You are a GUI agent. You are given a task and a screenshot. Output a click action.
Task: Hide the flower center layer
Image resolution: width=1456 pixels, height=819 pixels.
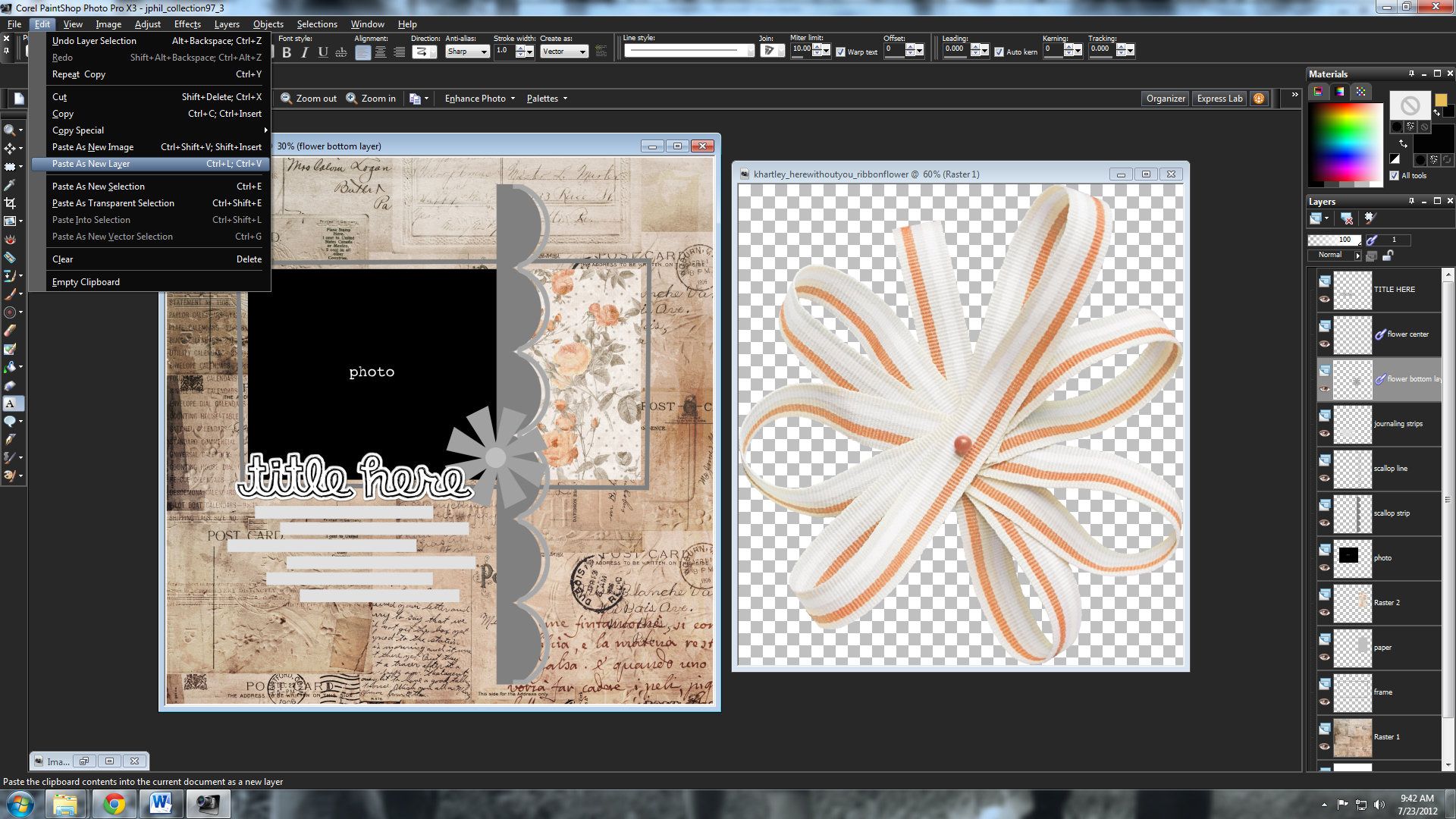click(1324, 344)
